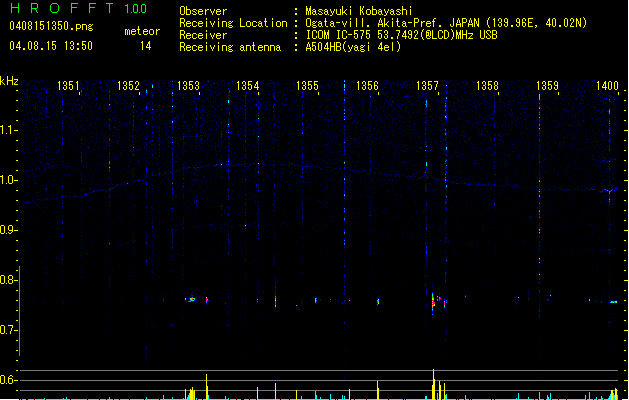Click the 1359 time marker
Image resolution: width=629 pixels, height=400 pixels.
point(547,85)
